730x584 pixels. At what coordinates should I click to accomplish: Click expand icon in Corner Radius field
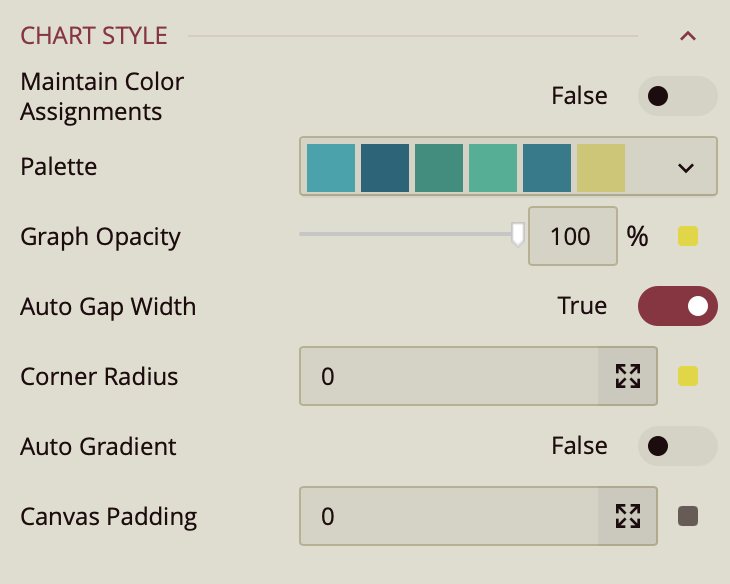(628, 376)
